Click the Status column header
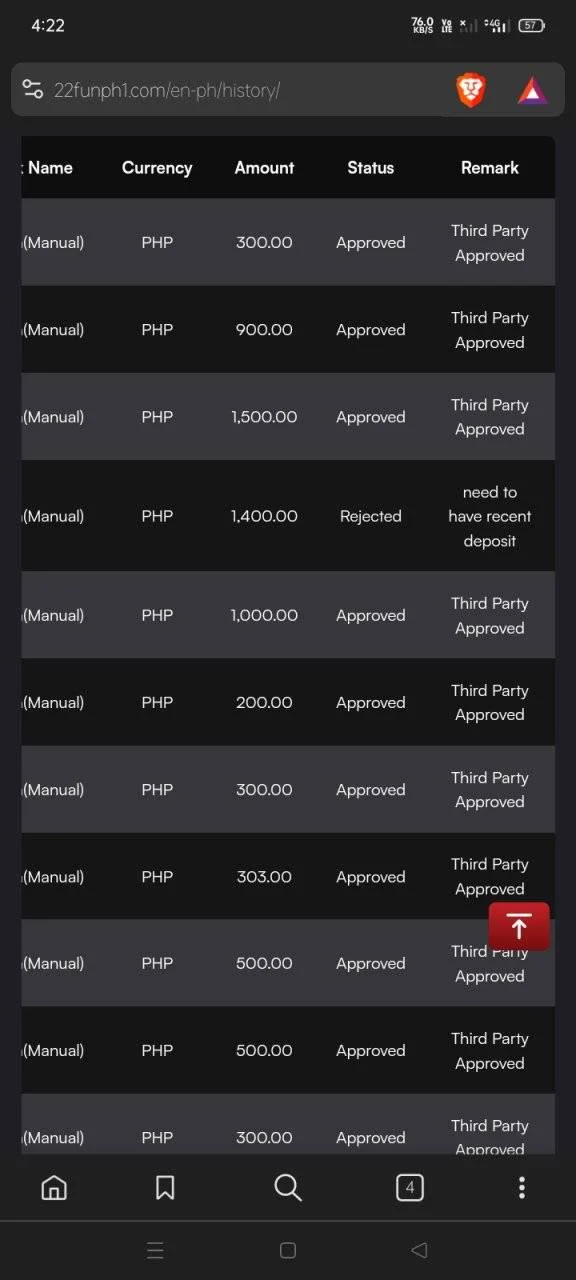 [x=370, y=168]
